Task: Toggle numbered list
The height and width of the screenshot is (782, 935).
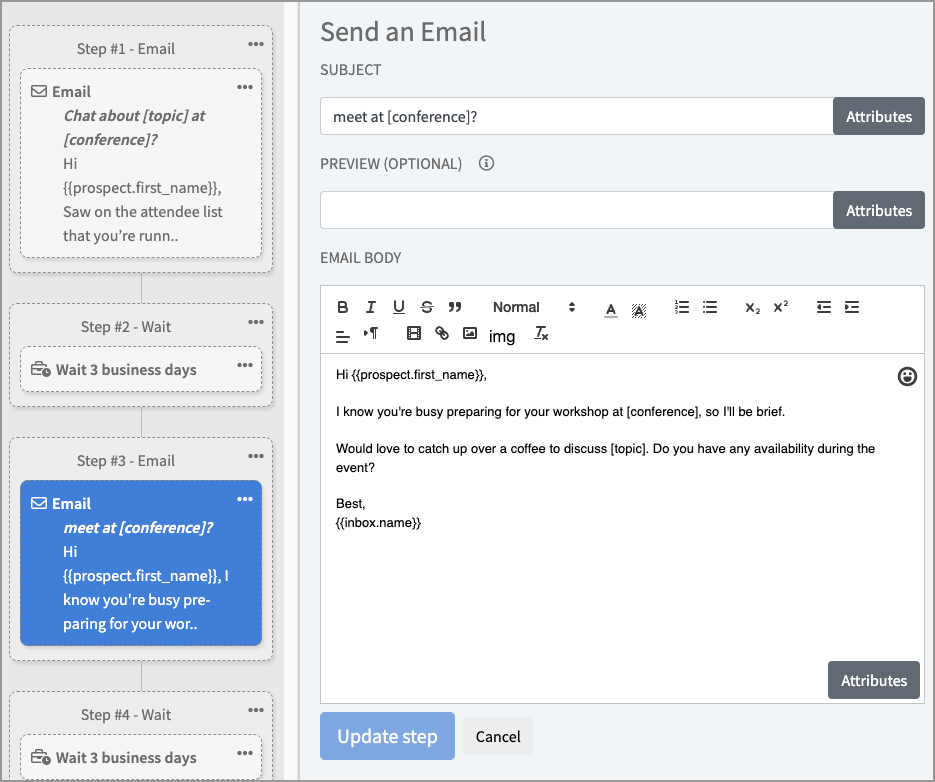Action: (682, 307)
